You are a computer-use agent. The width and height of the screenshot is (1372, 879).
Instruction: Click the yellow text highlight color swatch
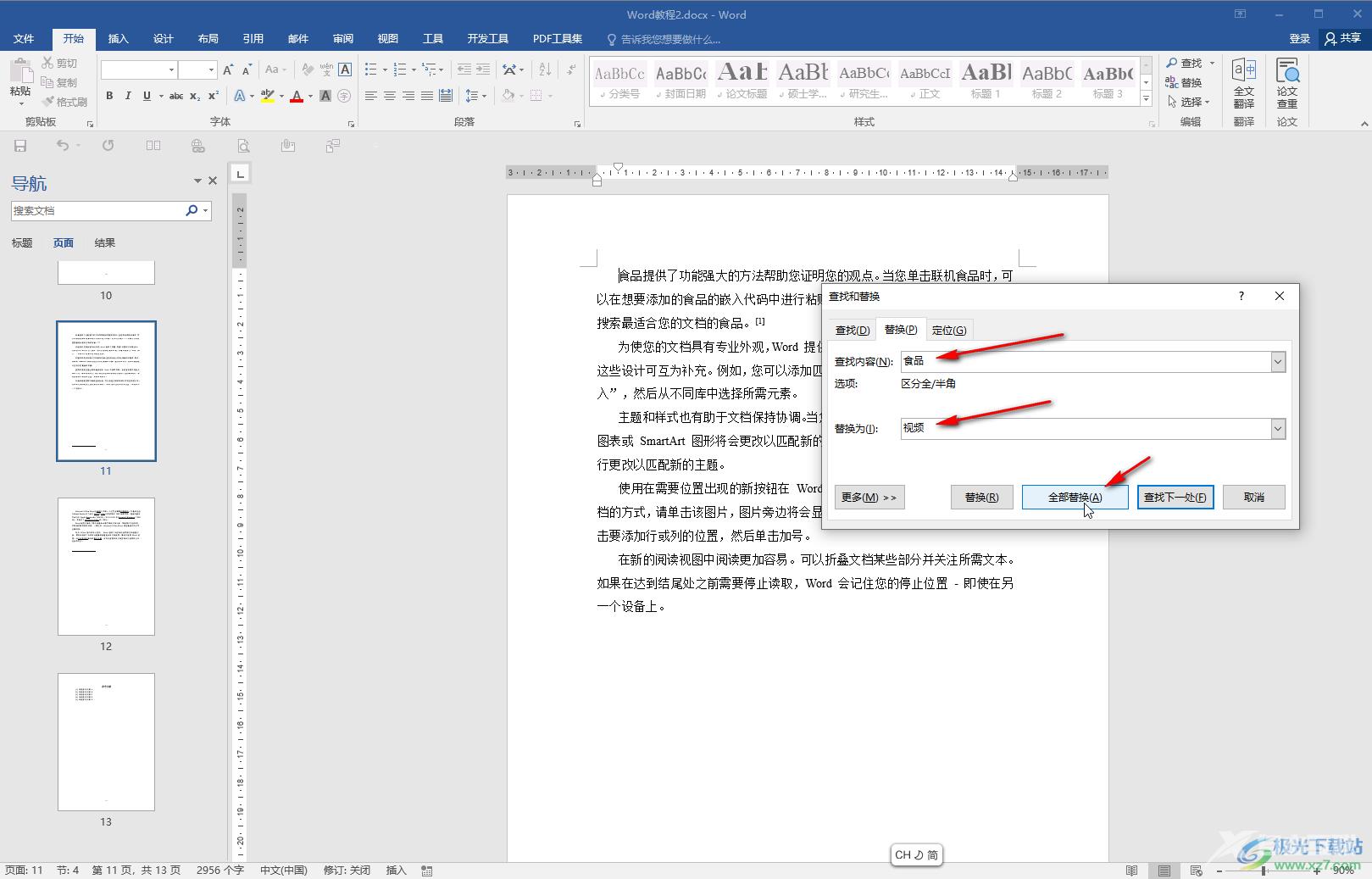coord(267,96)
